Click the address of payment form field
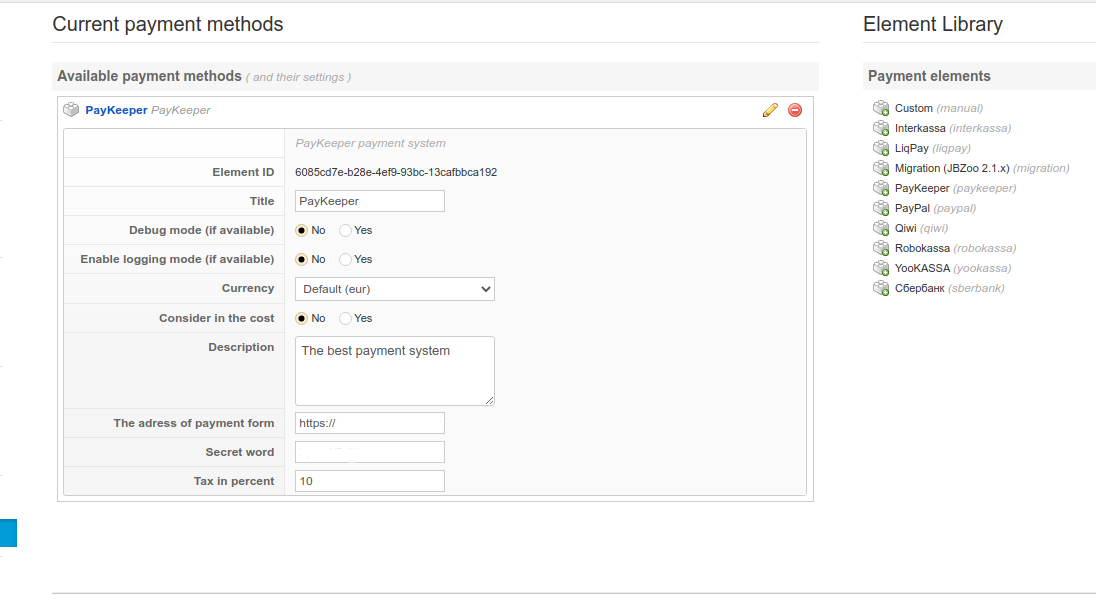Image resolution: width=1096 pixels, height=613 pixels. 370,424
